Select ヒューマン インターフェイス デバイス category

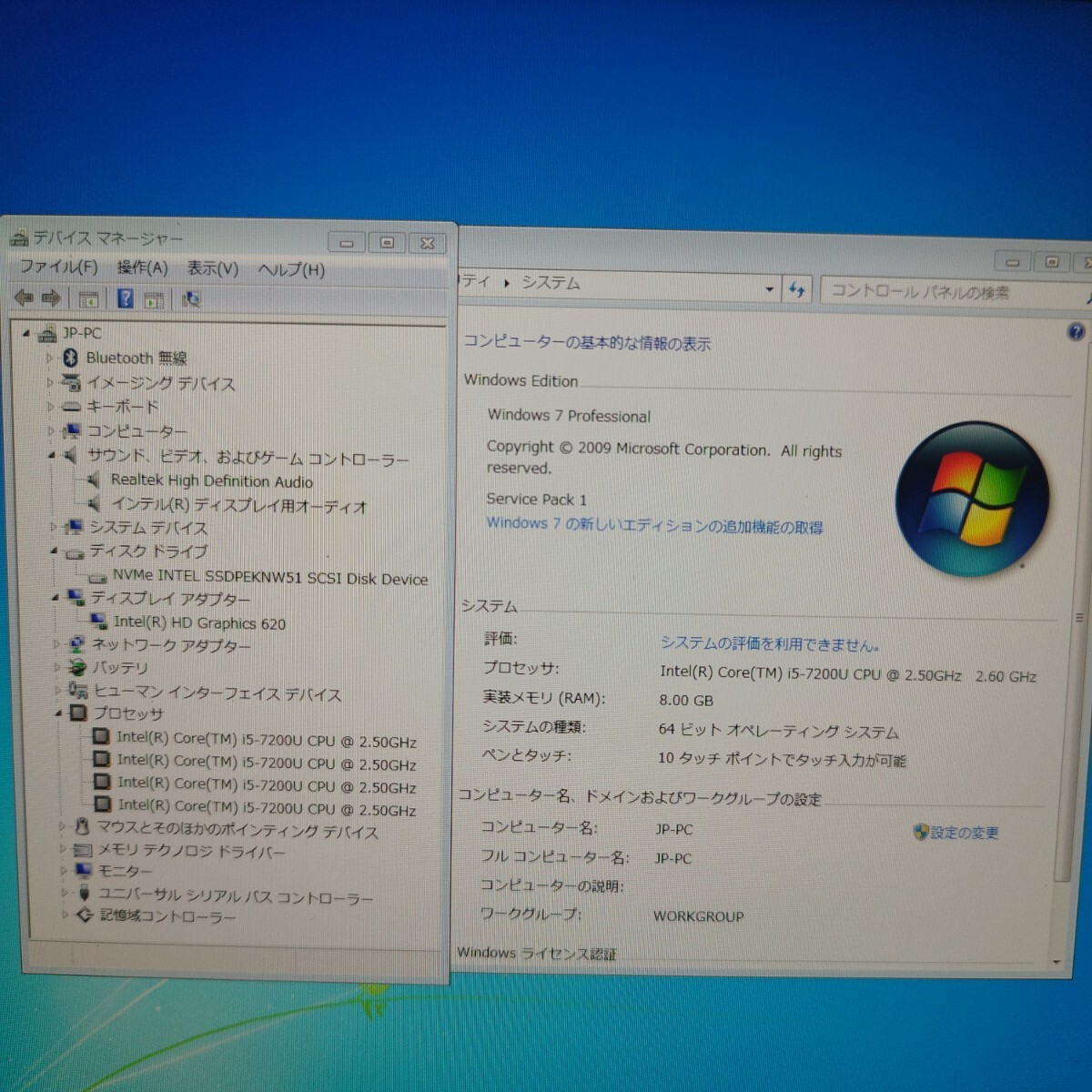pyautogui.click(x=217, y=693)
